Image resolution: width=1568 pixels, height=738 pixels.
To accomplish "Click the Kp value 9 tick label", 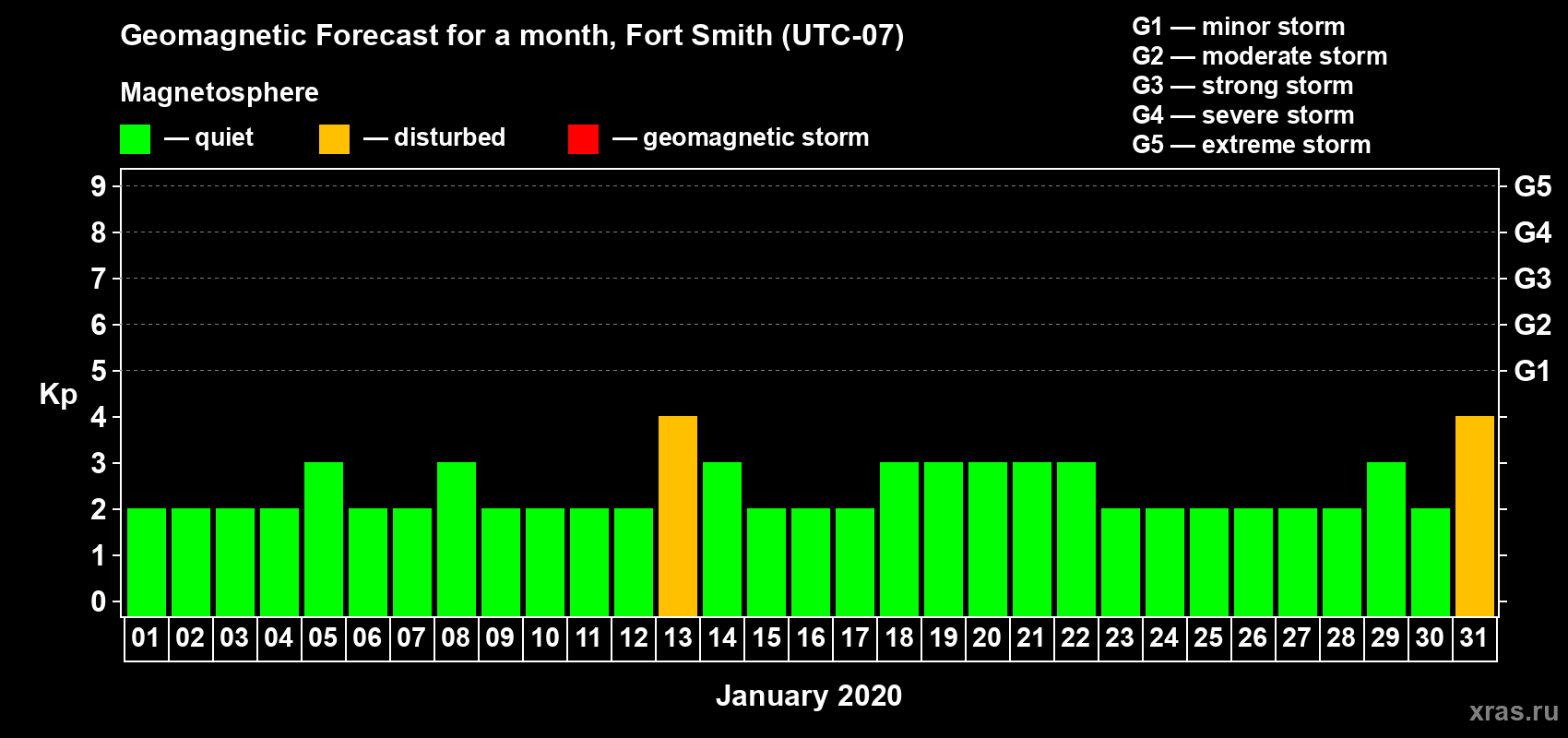I will coord(99,186).
